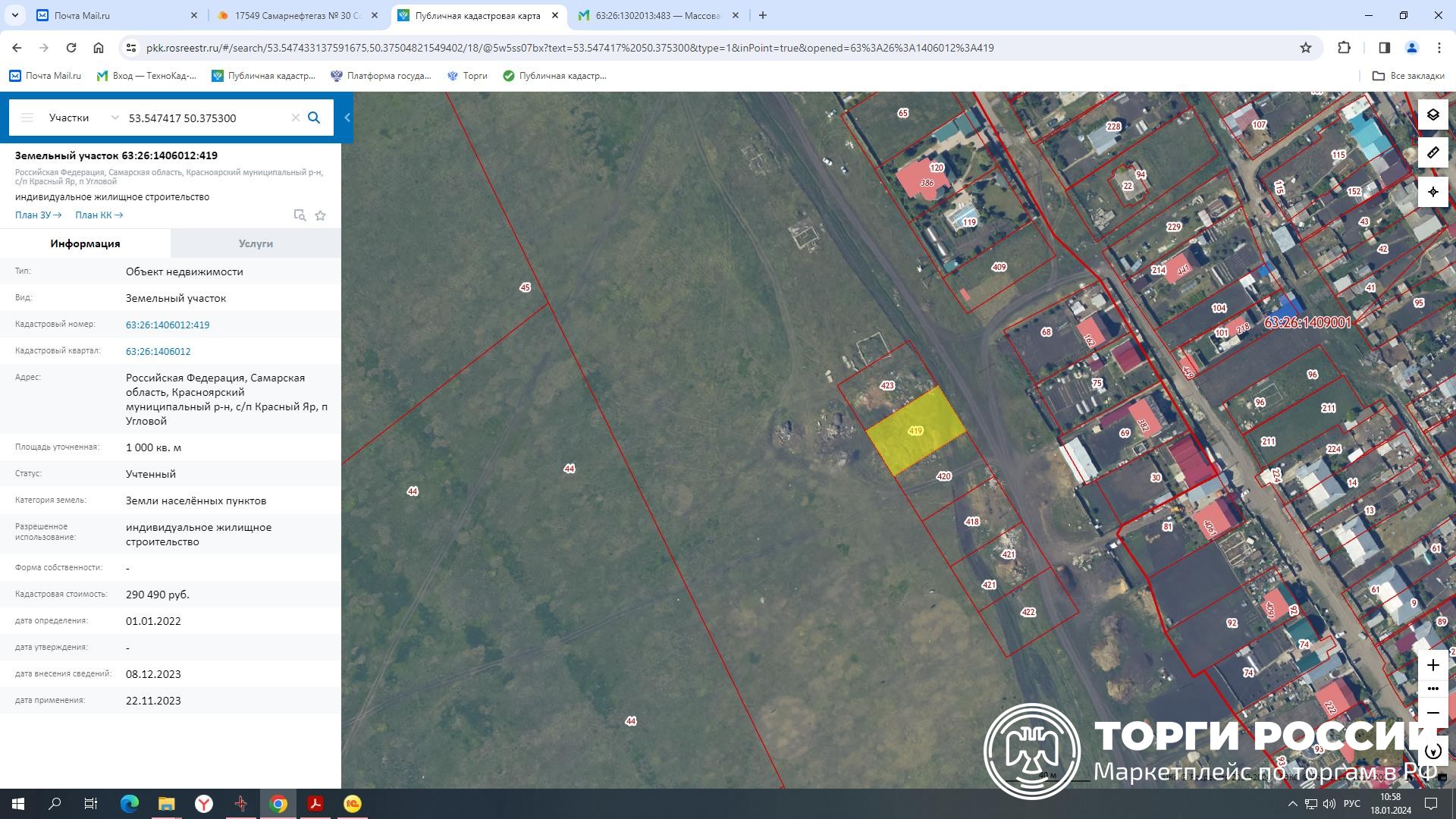Select the Информация tab

click(x=85, y=243)
